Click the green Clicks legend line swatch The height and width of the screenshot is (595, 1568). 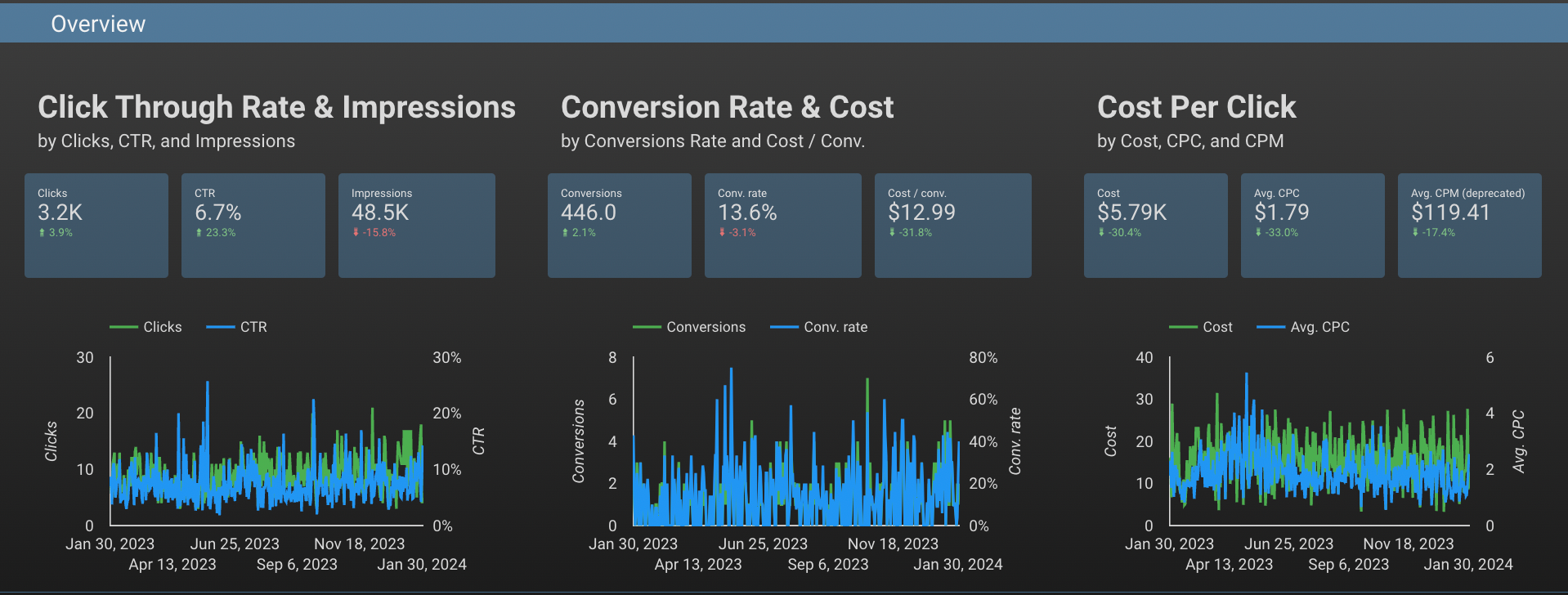(x=124, y=327)
